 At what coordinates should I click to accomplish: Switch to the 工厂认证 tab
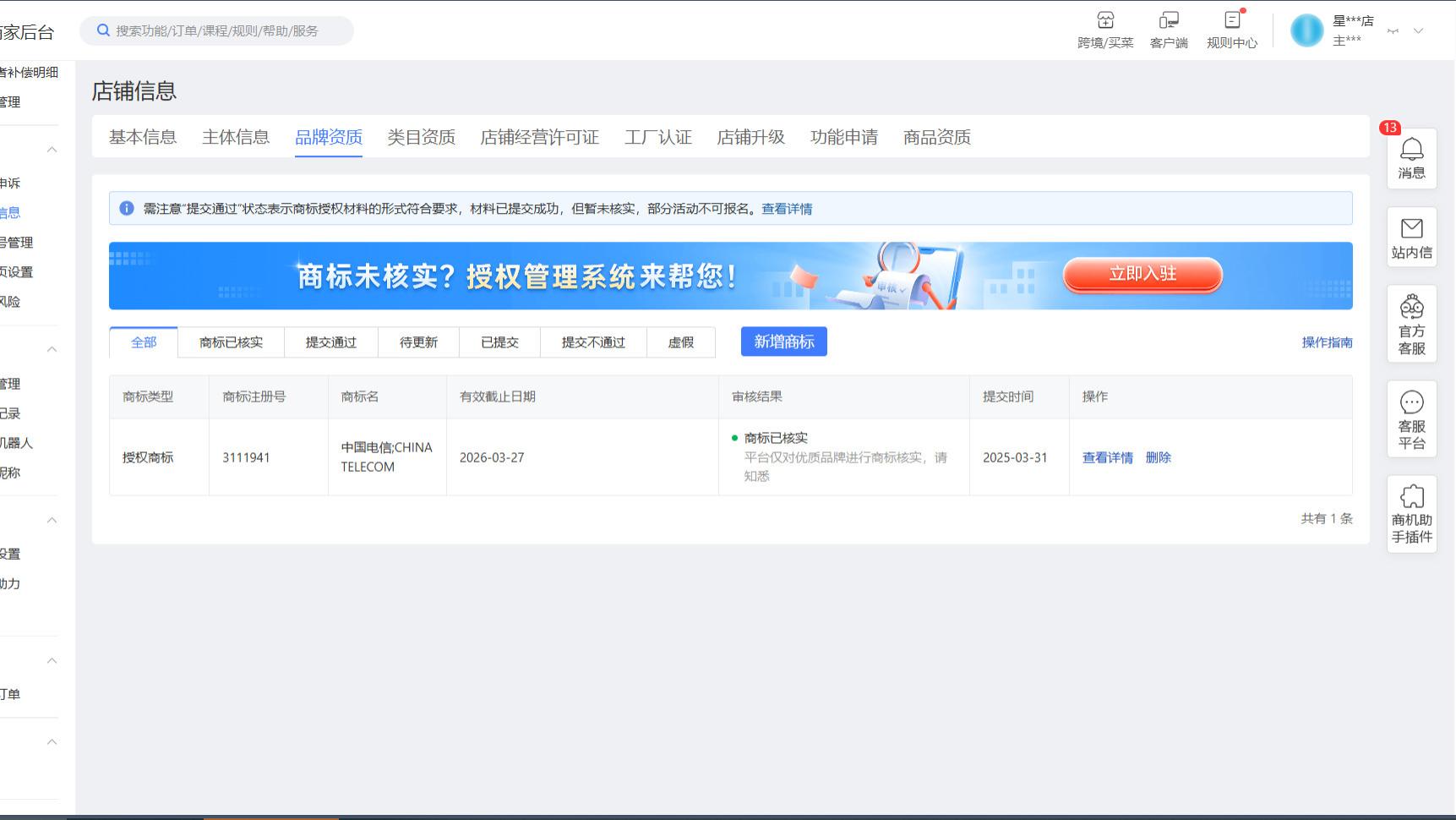[x=657, y=137]
